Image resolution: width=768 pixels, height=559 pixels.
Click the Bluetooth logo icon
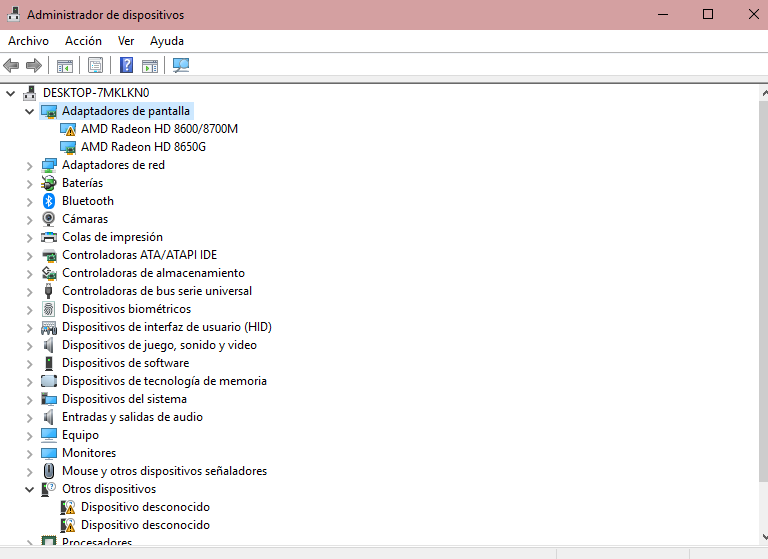(49, 201)
